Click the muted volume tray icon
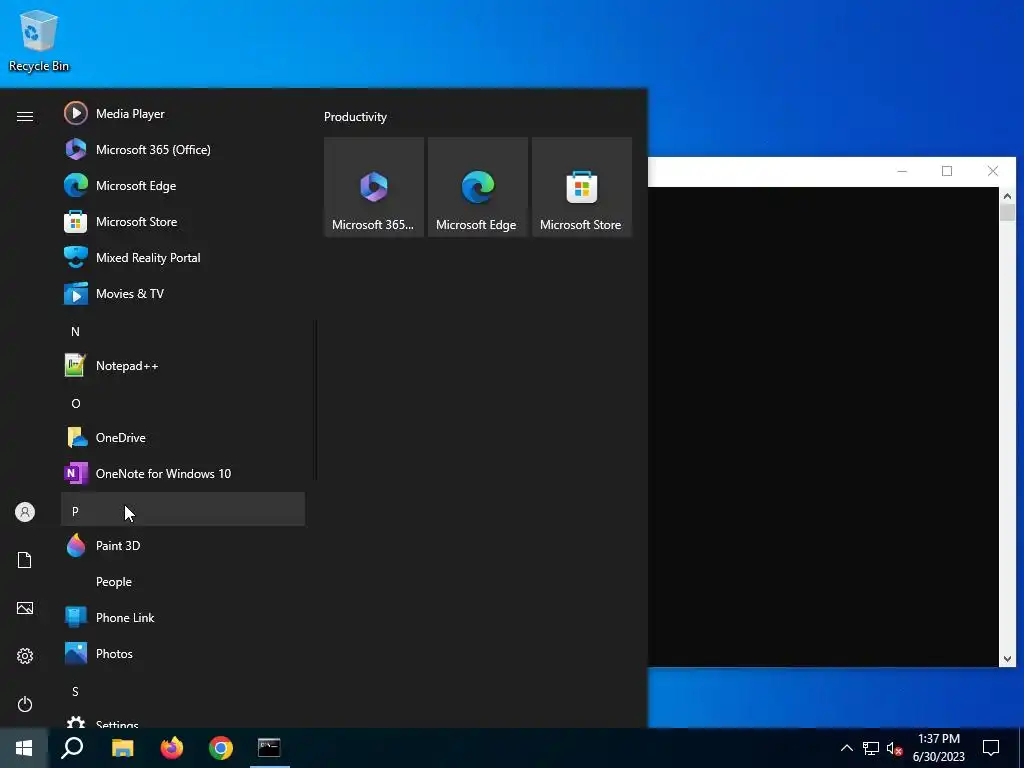1024x768 pixels. pyautogui.click(x=894, y=748)
